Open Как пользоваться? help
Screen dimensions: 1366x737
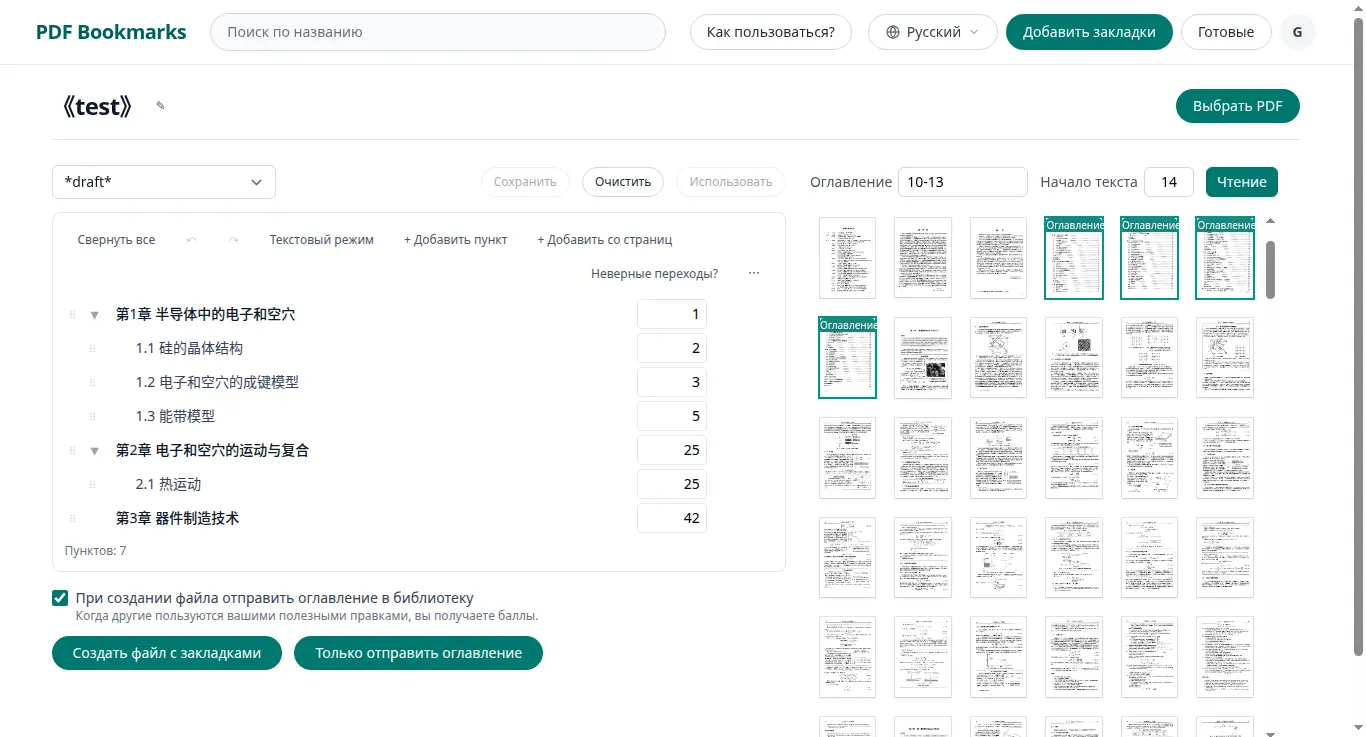pyautogui.click(x=771, y=32)
